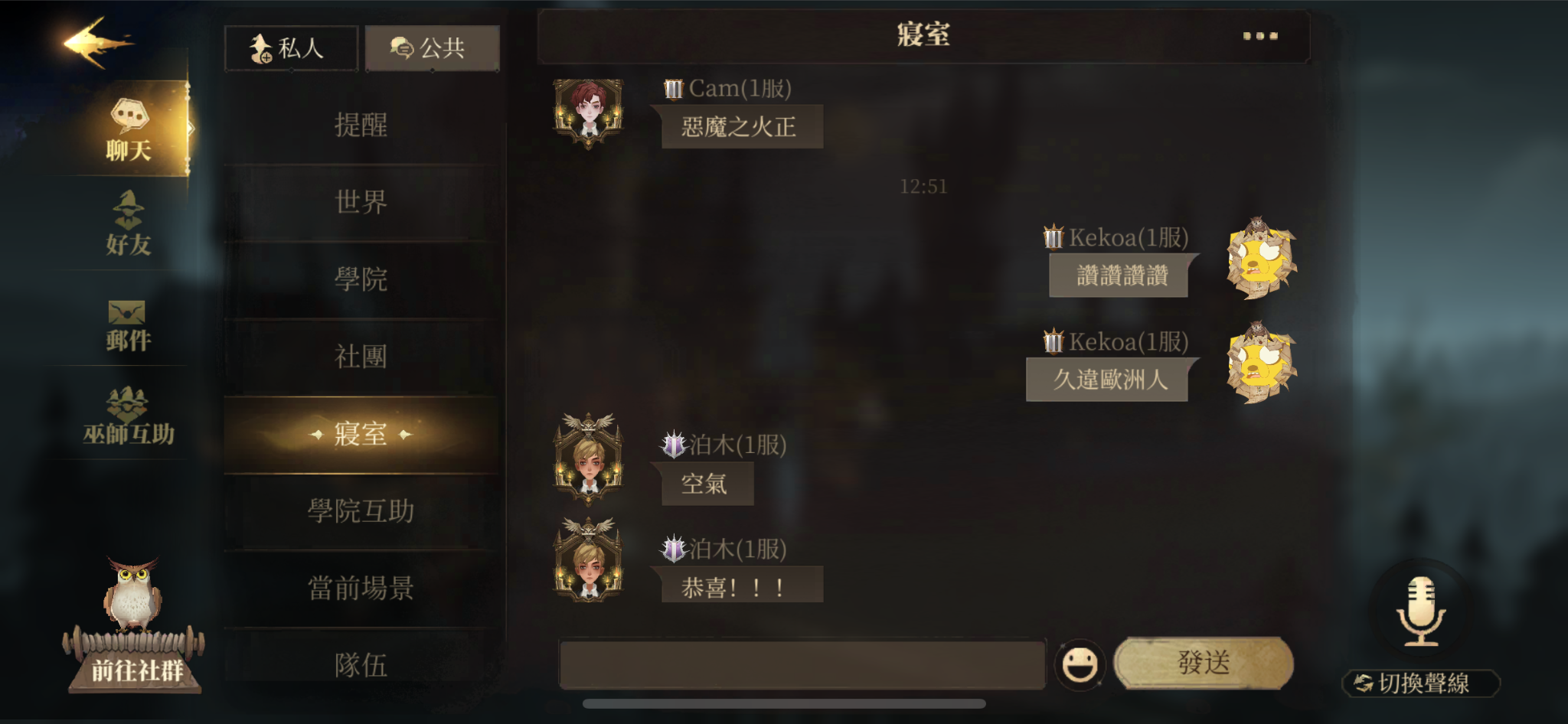Viewport: 1568px width, 724px height.
Task: Select the 學院互助 channel
Action: [361, 511]
